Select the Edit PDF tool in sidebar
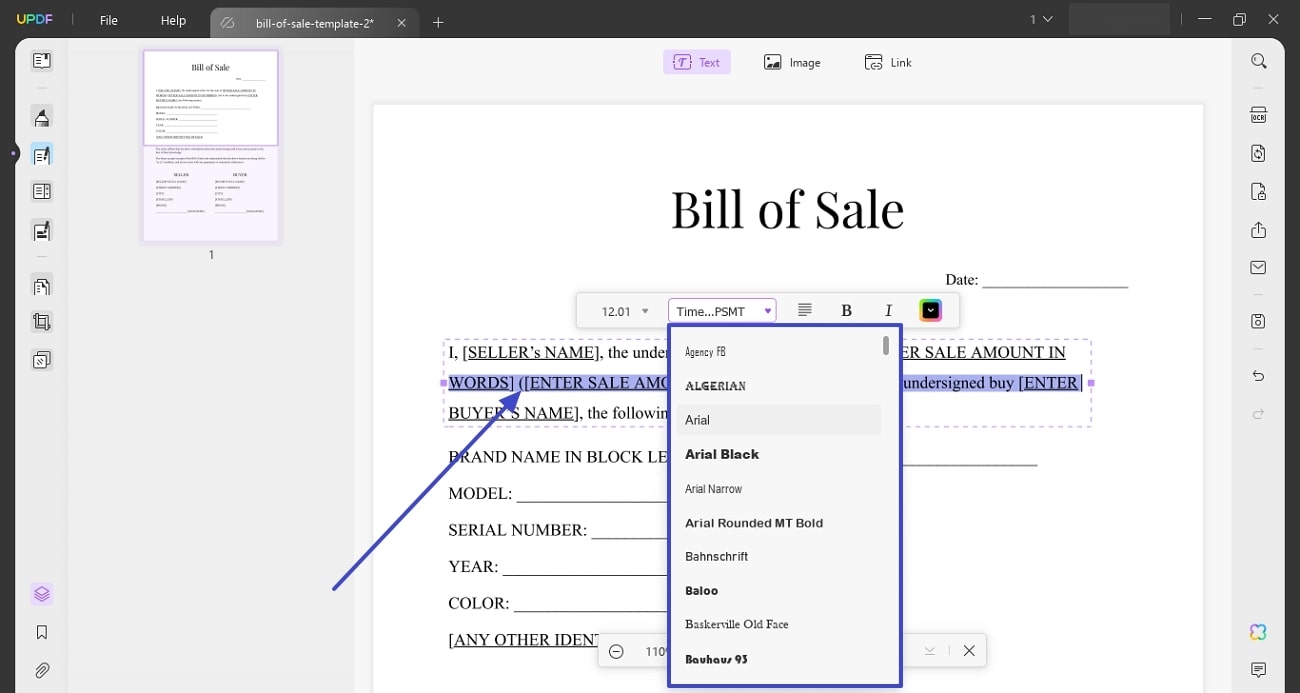The image size is (1300, 693). coord(41,154)
